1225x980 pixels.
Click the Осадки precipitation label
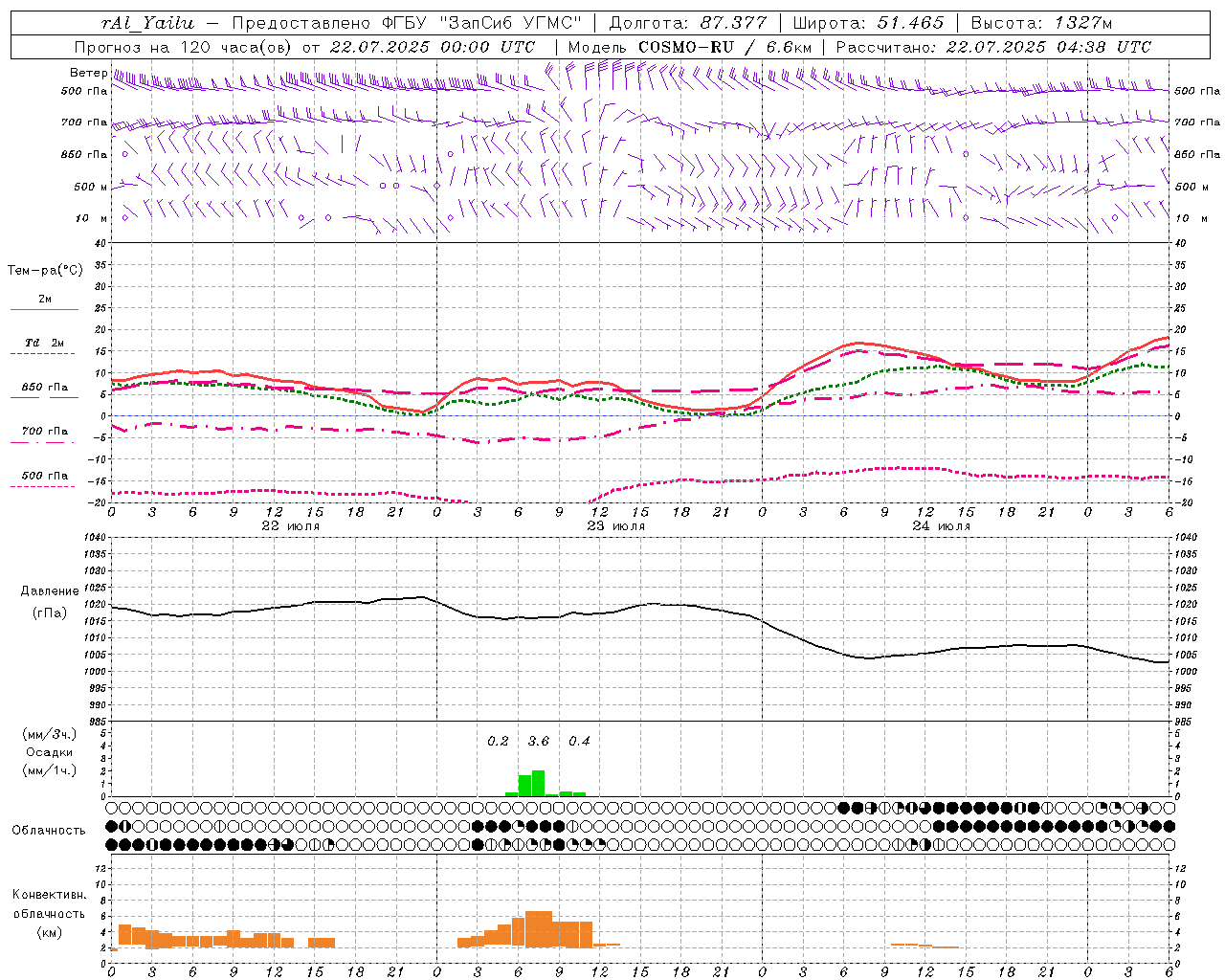point(50,752)
